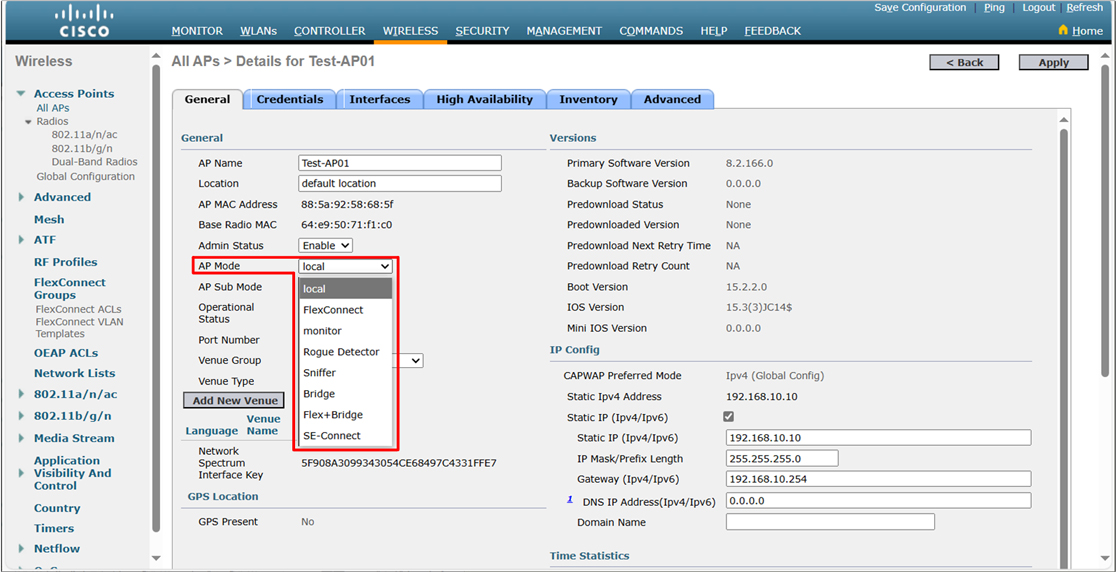
Task: Open Mesh in sidebar
Action: [49, 219]
